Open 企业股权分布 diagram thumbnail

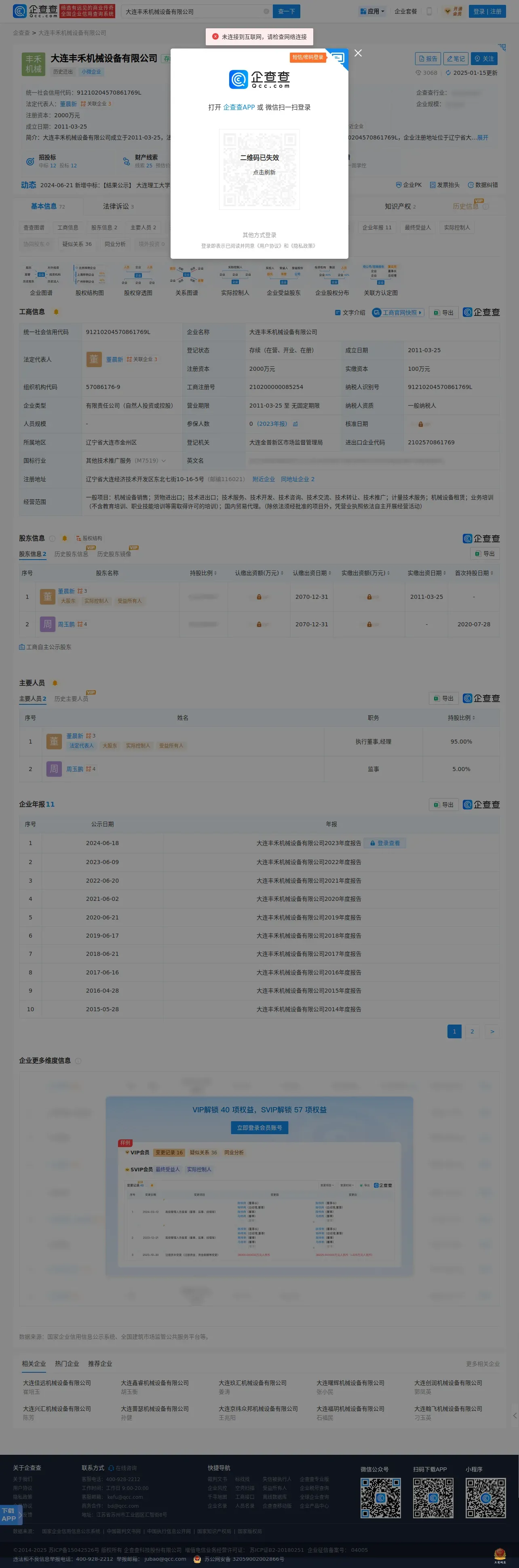click(x=332, y=279)
